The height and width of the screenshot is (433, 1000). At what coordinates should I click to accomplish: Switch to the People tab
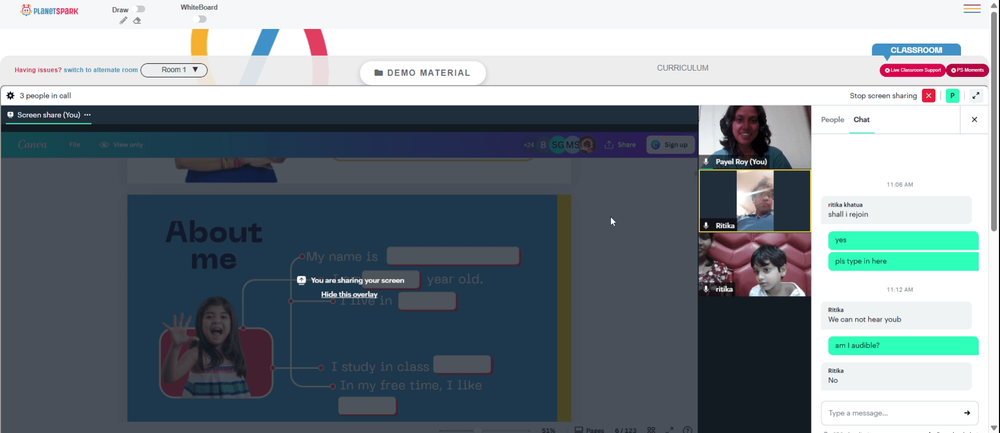(832, 119)
